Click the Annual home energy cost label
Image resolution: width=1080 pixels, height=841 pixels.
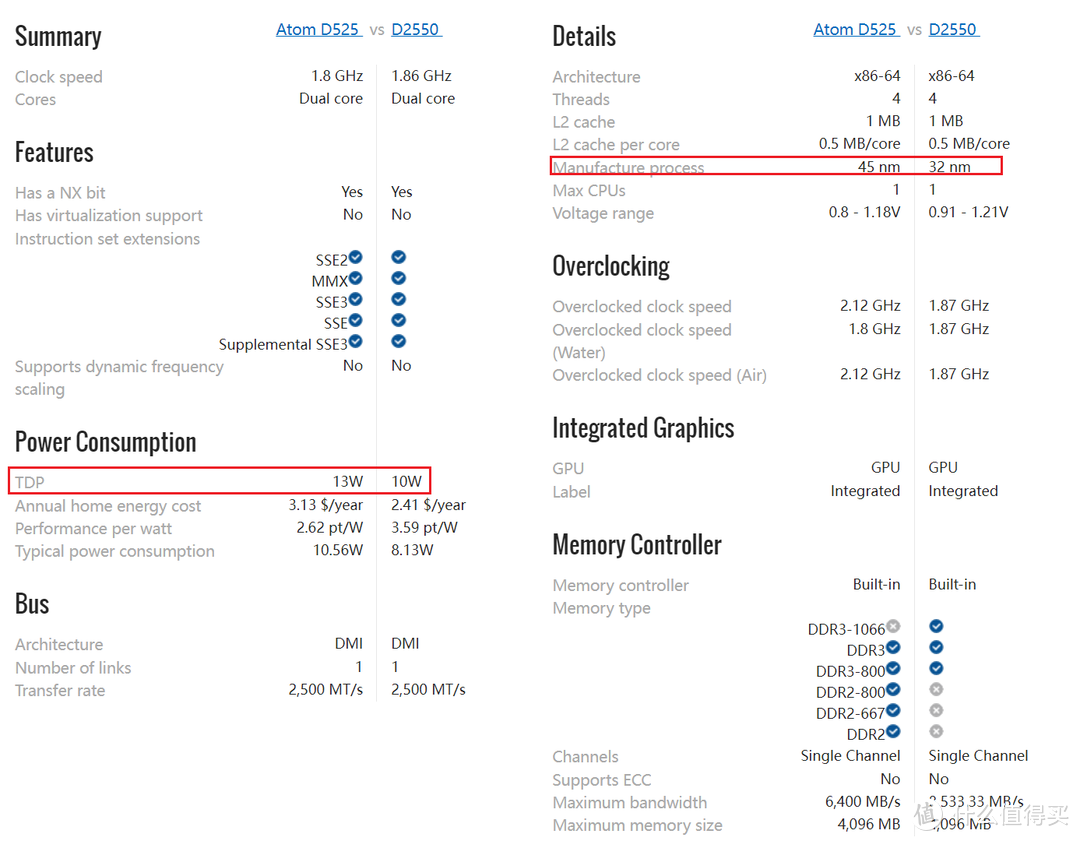pyautogui.click(x=108, y=506)
